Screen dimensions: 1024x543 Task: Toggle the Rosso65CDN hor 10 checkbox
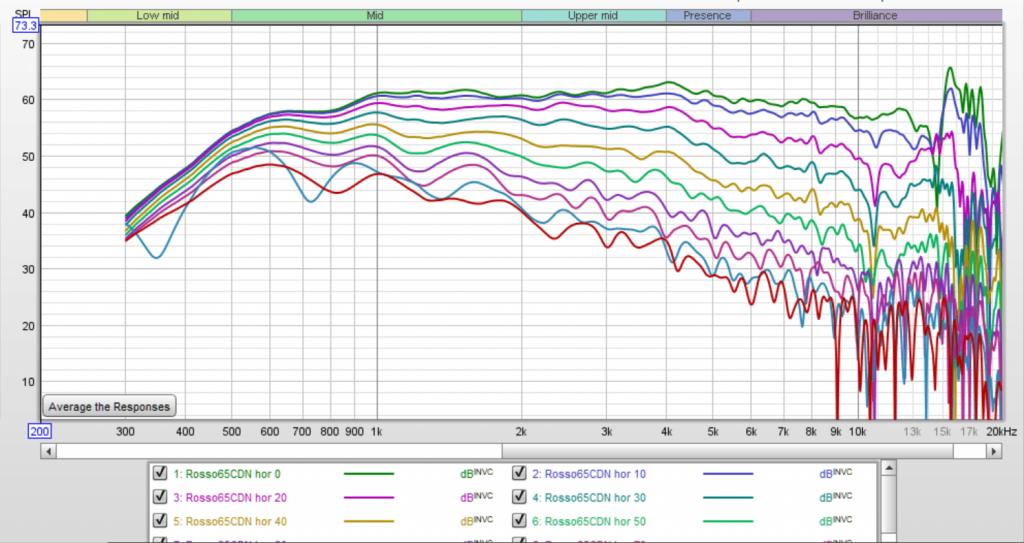(x=519, y=473)
